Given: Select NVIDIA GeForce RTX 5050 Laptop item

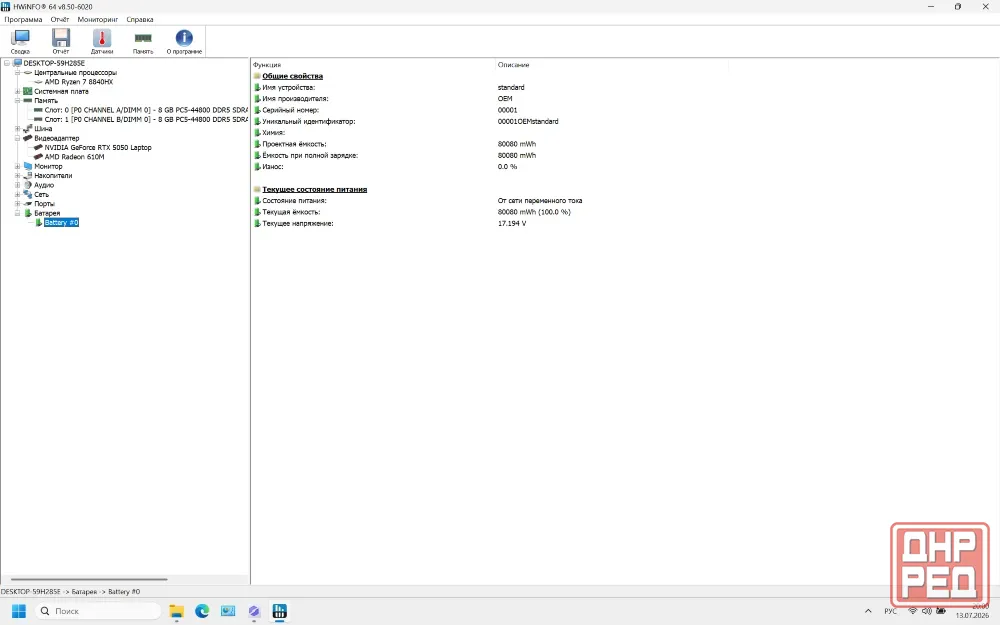Looking at the screenshot, I should (x=98, y=147).
